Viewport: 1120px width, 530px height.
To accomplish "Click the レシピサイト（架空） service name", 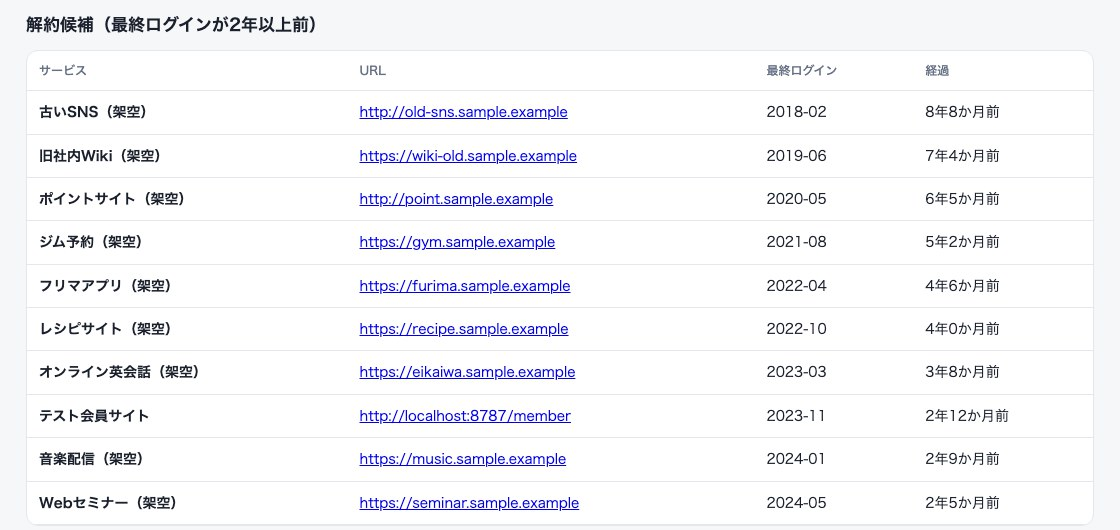I will point(105,329).
